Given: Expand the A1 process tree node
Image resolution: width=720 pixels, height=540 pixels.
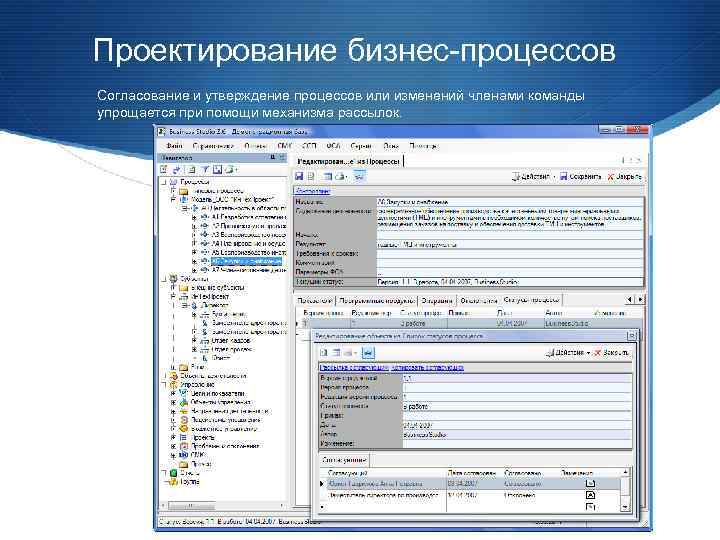Looking at the screenshot, I should coord(194,217).
